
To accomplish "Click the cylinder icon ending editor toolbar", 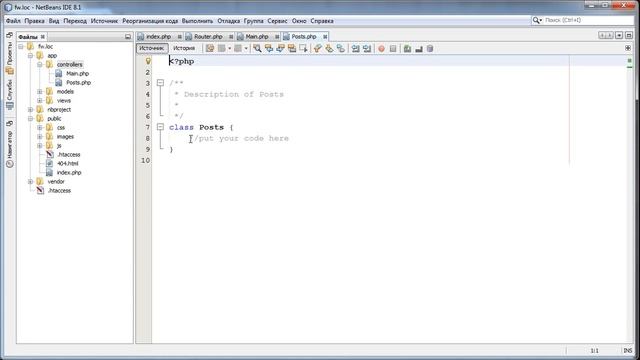I will (x=430, y=49).
